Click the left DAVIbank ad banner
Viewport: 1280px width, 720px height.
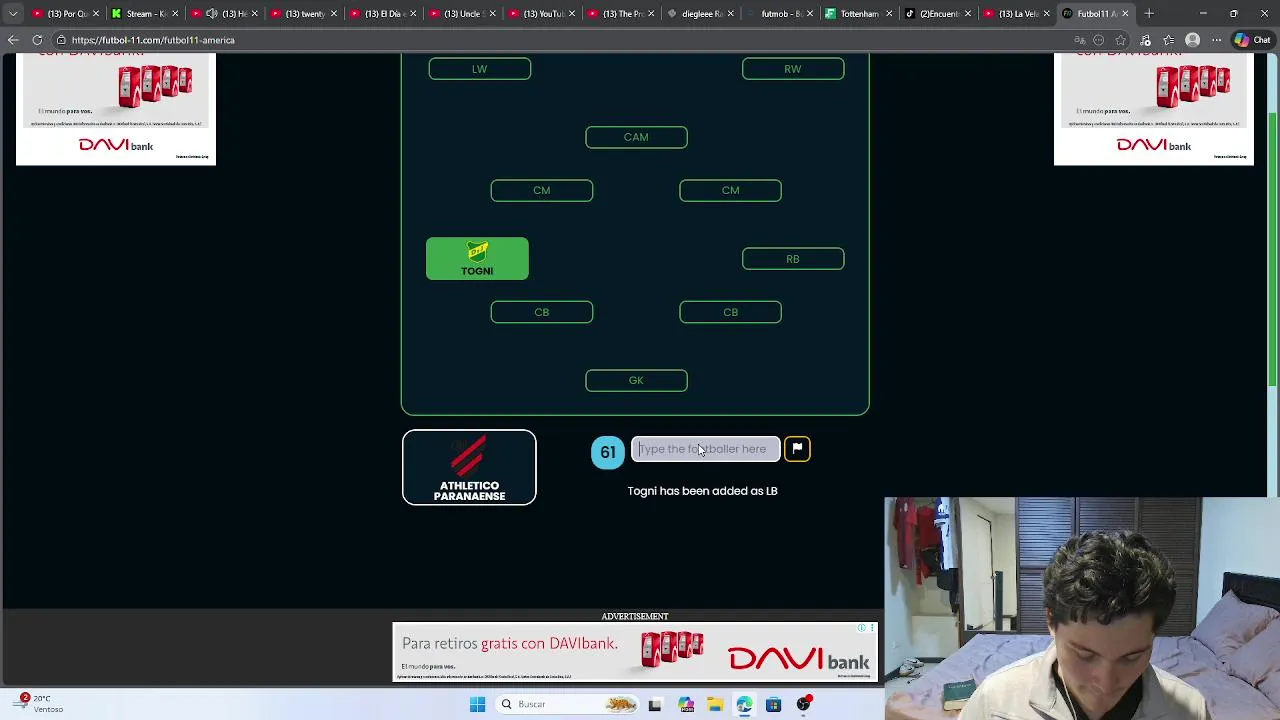pyautogui.click(x=116, y=109)
